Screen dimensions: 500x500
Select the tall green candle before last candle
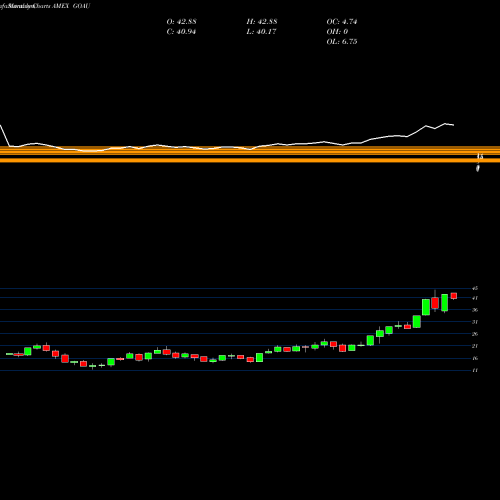(x=444, y=303)
